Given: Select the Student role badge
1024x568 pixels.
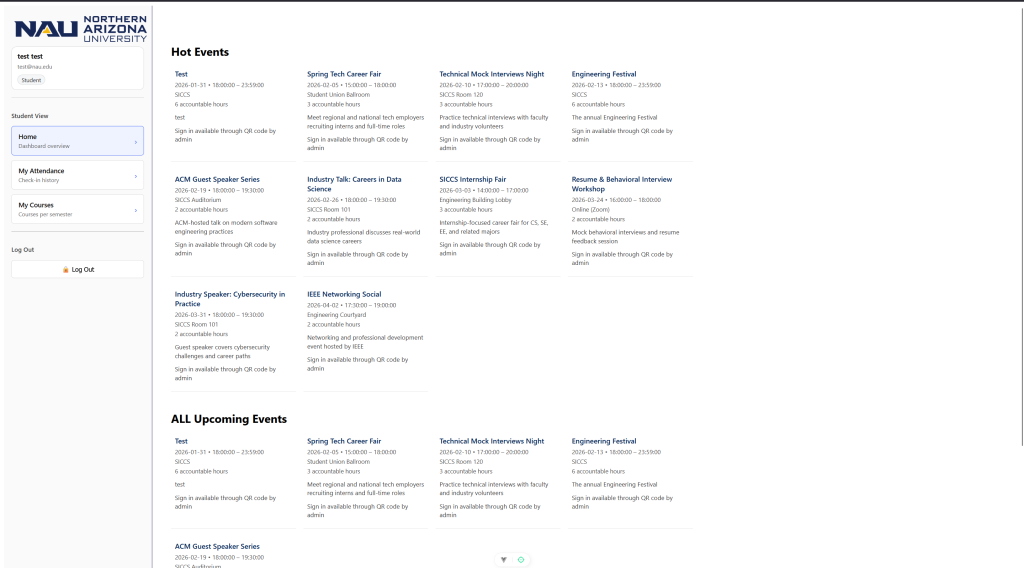Looking at the screenshot, I should pos(31,80).
